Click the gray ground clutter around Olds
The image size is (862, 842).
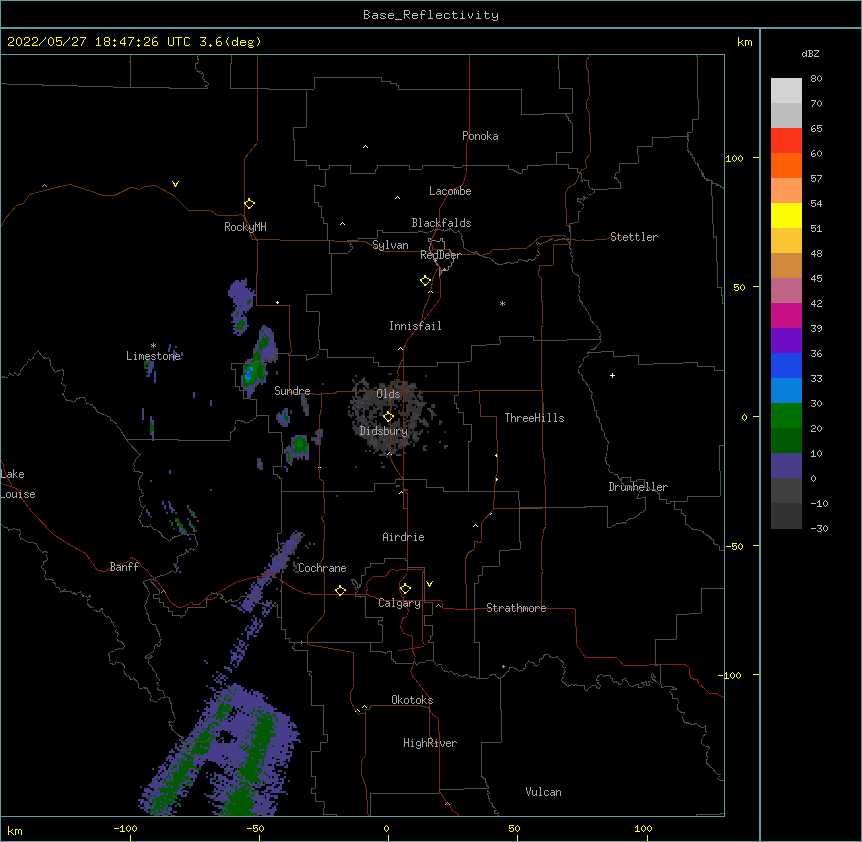(x=388, y=415)
